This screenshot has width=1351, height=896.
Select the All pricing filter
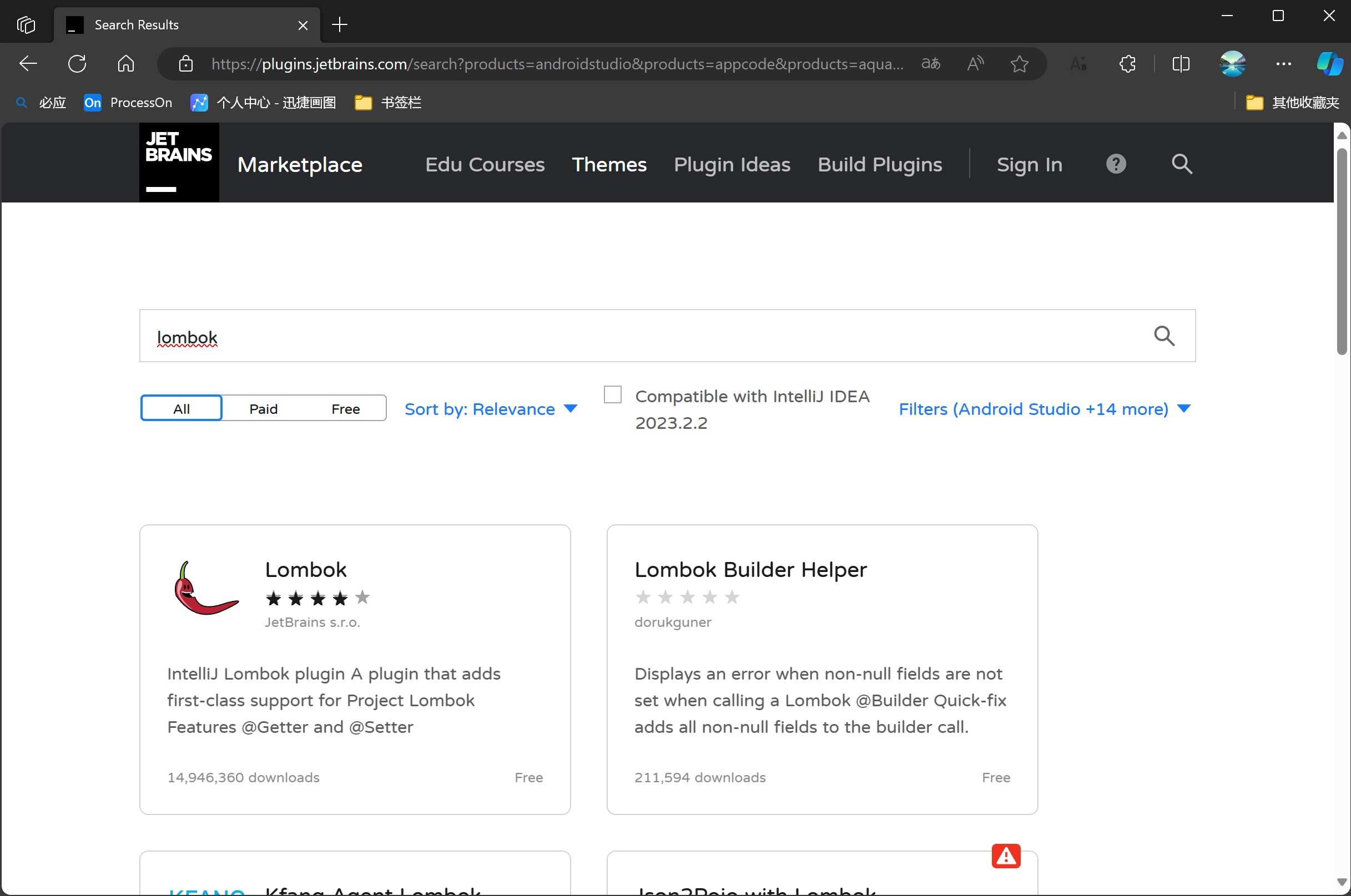pos(182,408)
